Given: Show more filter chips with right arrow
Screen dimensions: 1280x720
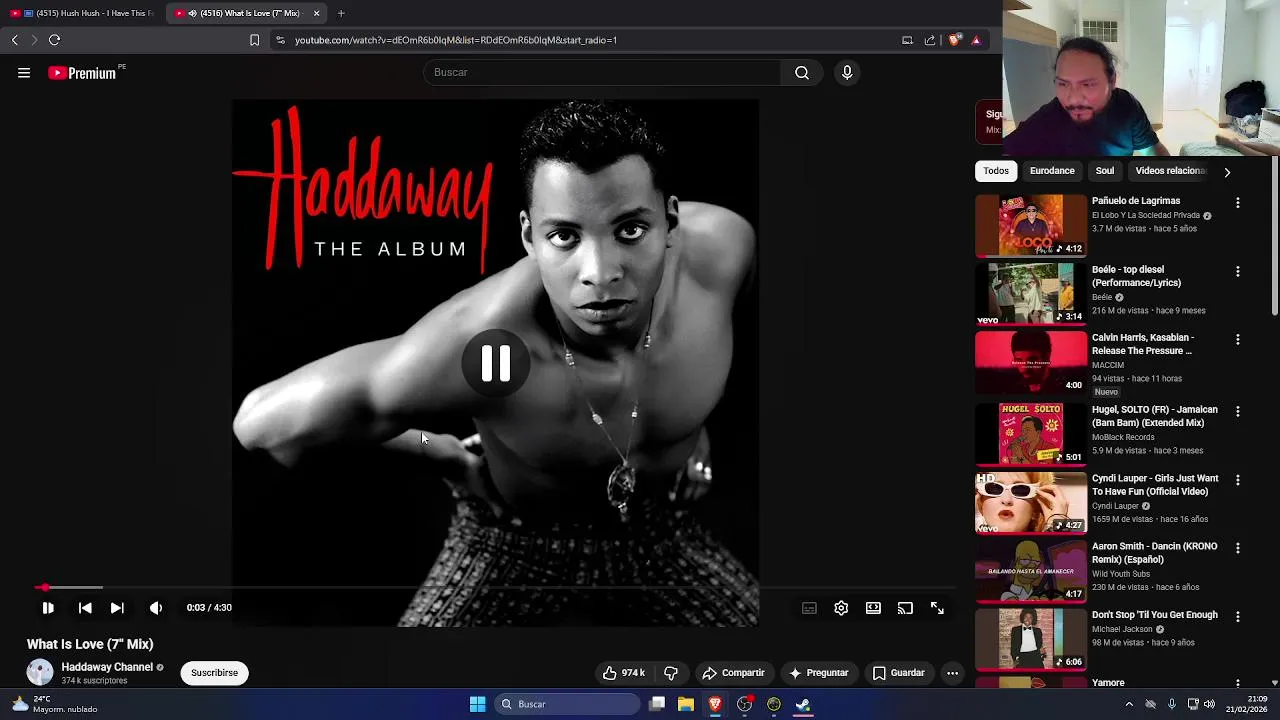Looking at the screenshot, I should 1227,172.
